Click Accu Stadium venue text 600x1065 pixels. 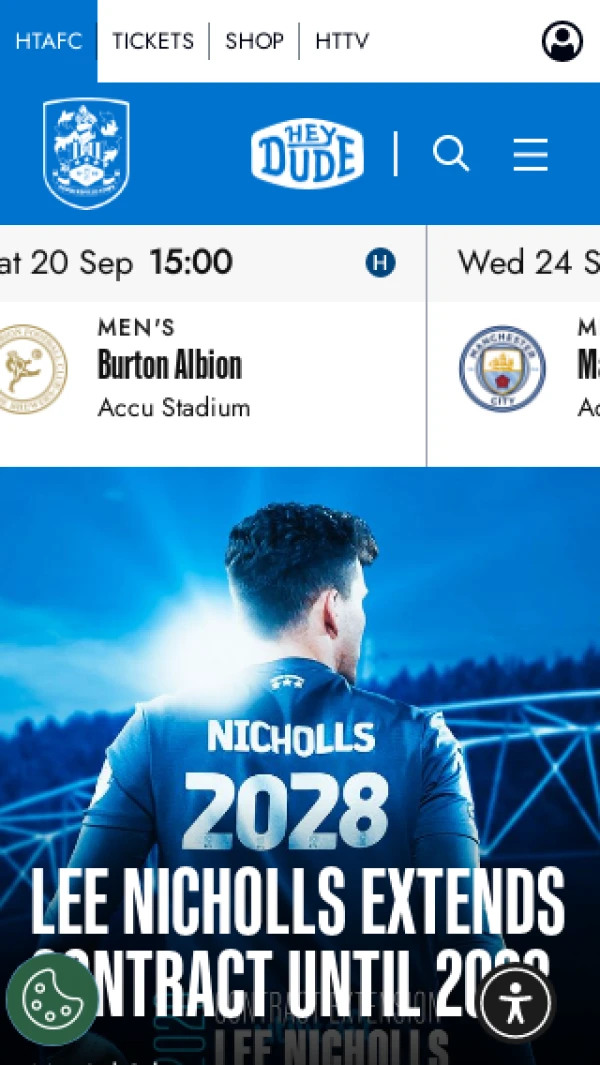click(x=174, y=408)
